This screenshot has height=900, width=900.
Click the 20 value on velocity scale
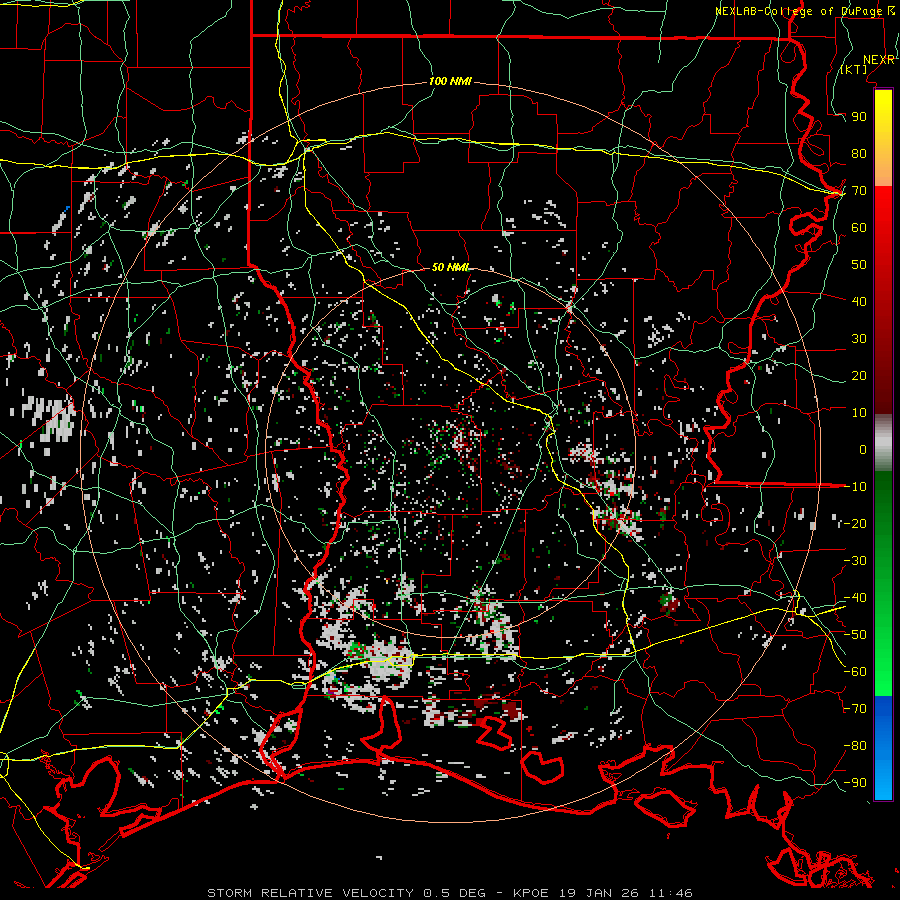pos(859,376)
